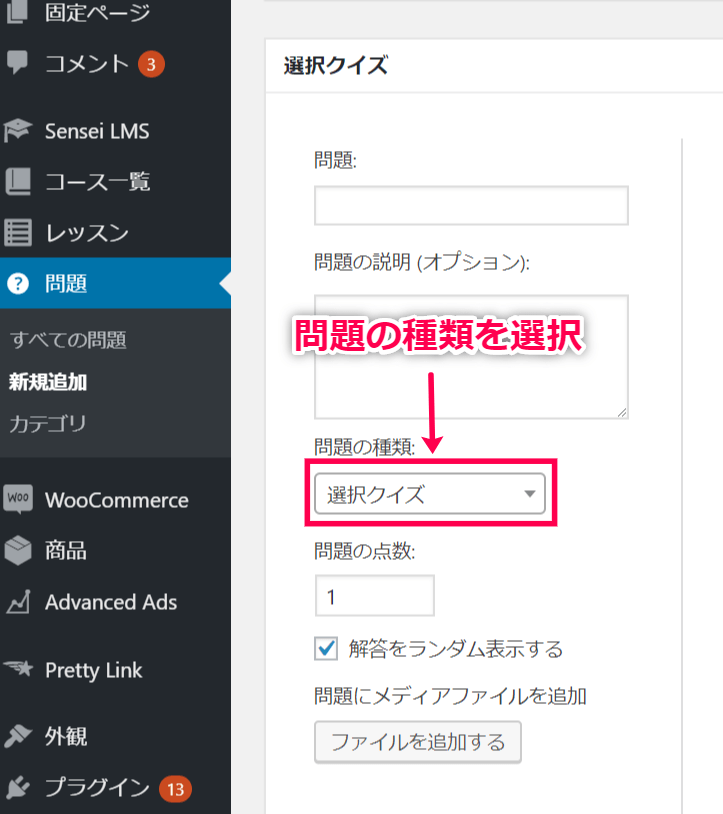Select the 問題 menu item
The width and height of the screenshot is (723, 814).
tap(115, 283)
